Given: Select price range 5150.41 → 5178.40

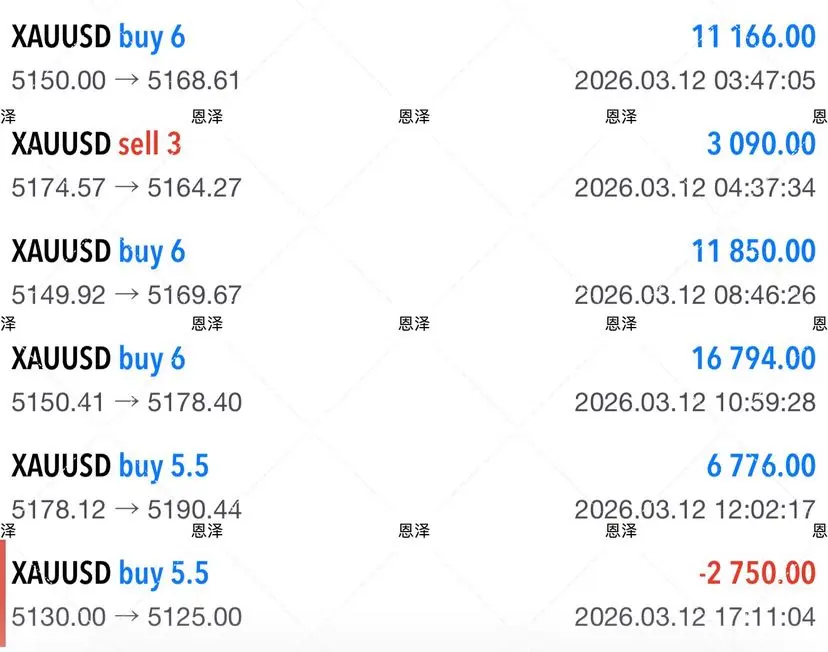Looking at the screenshot, I should tap(126, 402).
